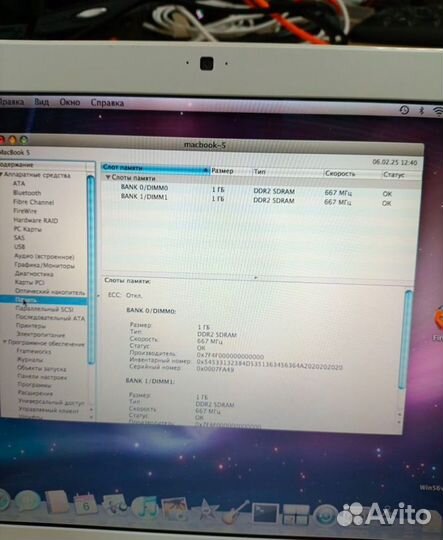Select Расширения in the sidebar

tap(35, 393)
